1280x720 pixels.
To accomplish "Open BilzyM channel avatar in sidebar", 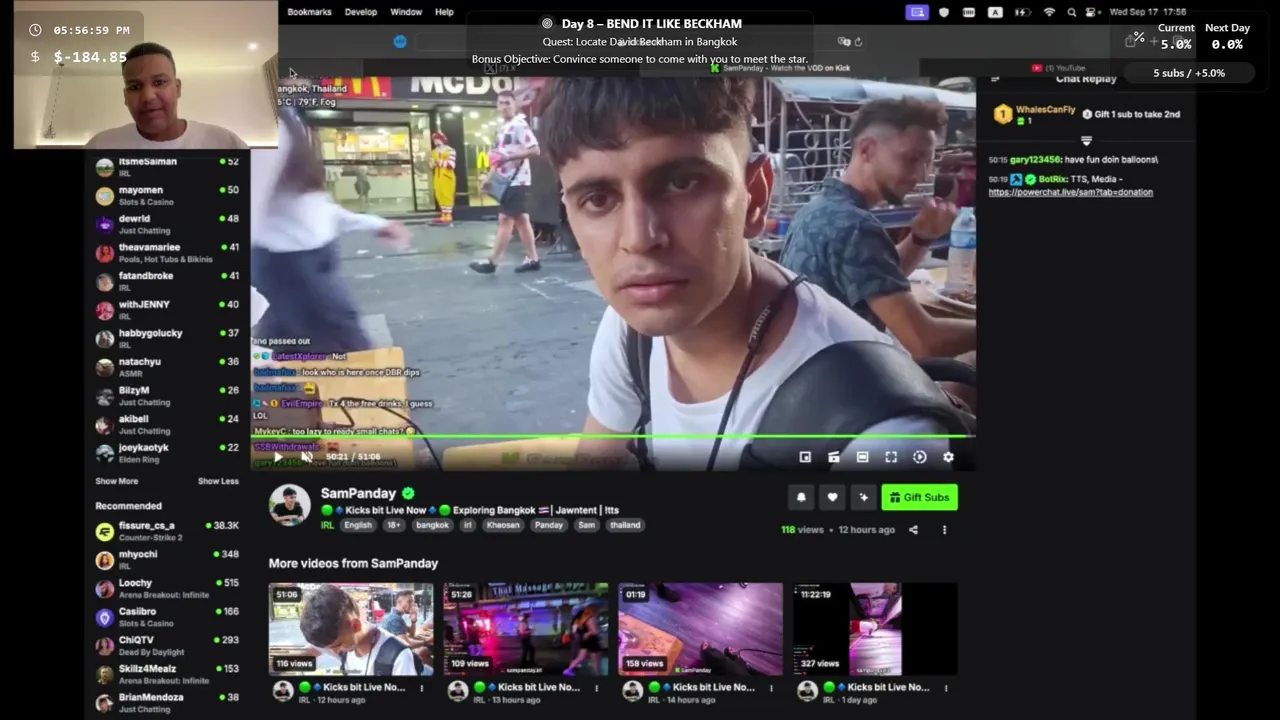I will click(x=104, y=396).
